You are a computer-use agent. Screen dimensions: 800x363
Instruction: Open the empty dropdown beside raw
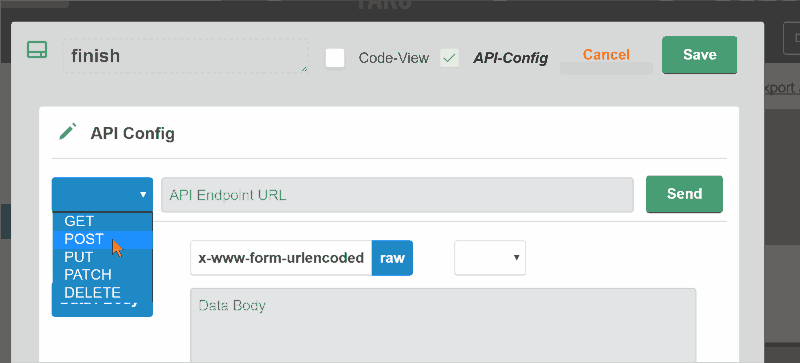[490, 258]
